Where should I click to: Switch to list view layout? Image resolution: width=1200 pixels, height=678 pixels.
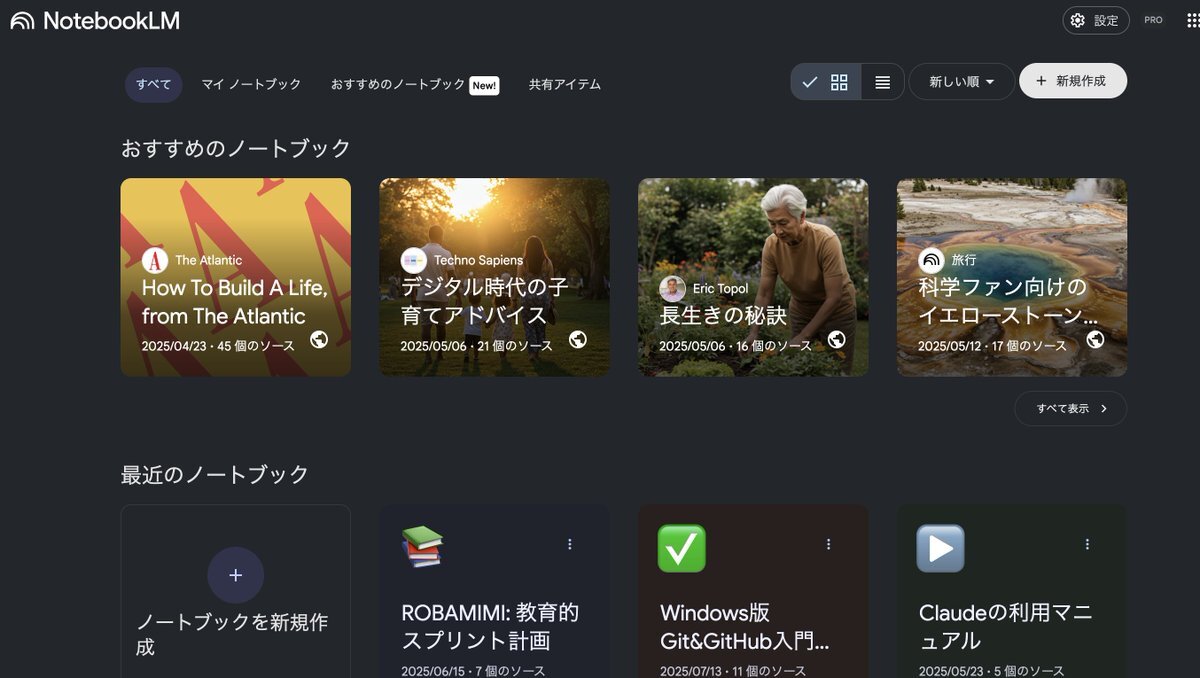[x=882, y=82]
